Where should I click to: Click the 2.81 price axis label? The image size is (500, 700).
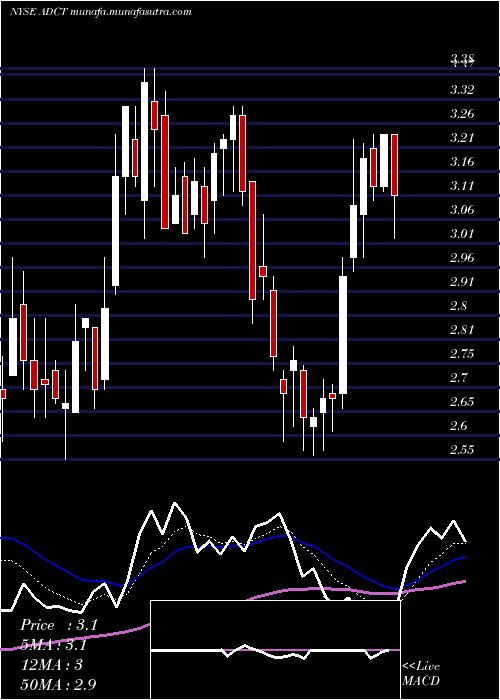pyautogui.click(x=462, y=330)
